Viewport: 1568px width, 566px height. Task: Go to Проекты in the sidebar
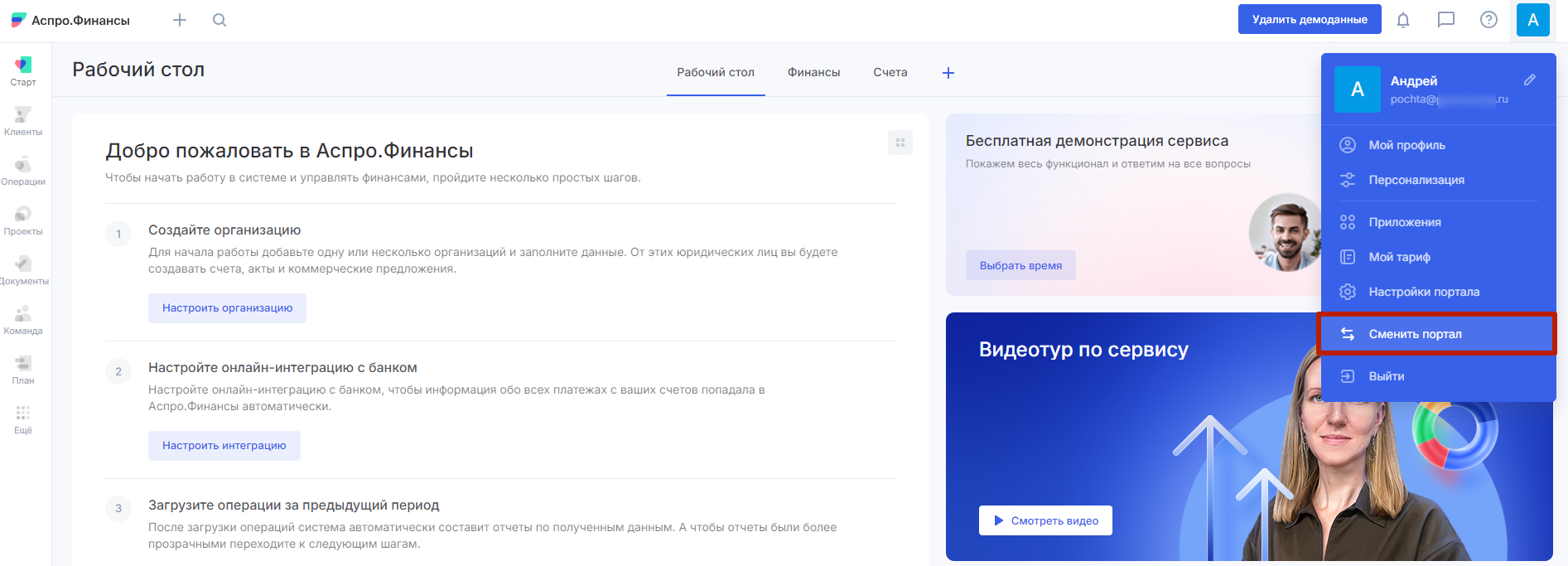pos(23,220)
